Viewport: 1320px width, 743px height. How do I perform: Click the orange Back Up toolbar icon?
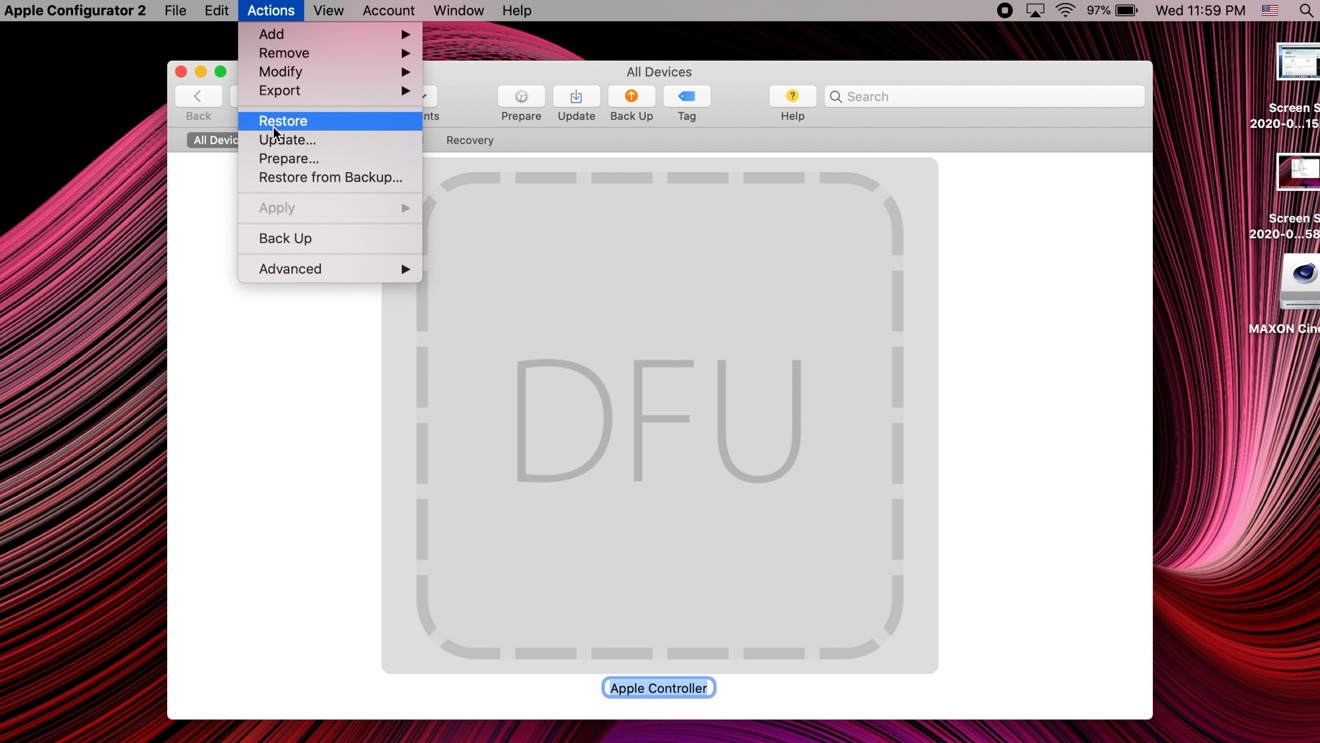point(631,96)
